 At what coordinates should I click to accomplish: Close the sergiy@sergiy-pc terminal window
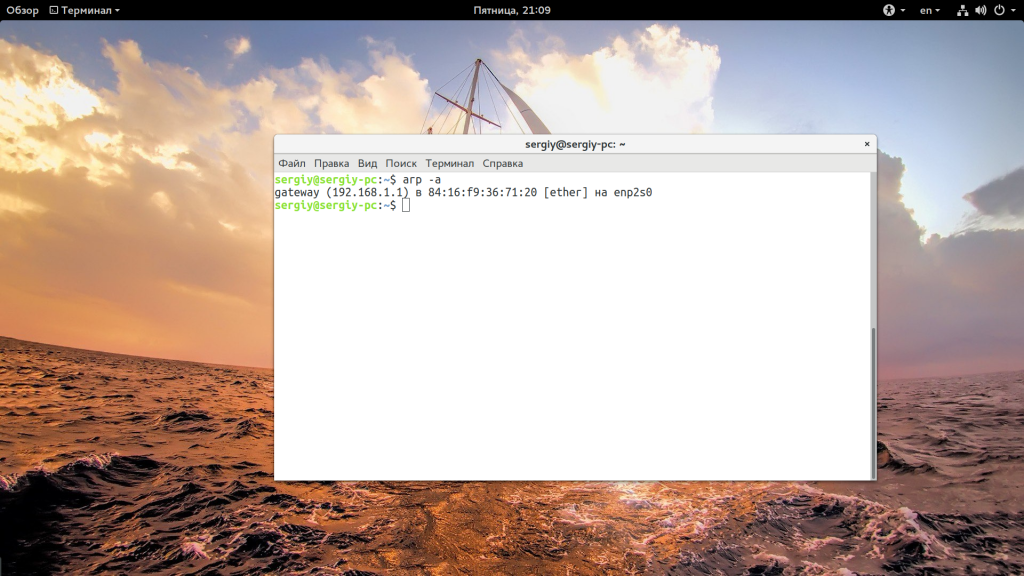[x=867, y=144]
